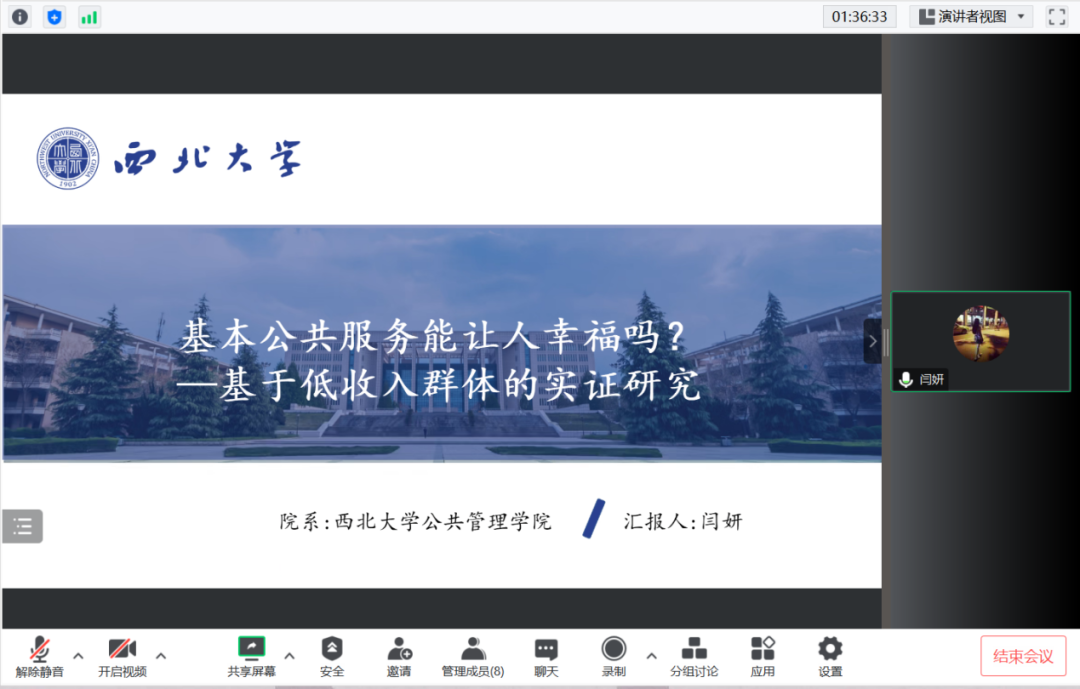1080x689 pixels.
Task: Open the 安全 security menu
Action: click(332, 657)
